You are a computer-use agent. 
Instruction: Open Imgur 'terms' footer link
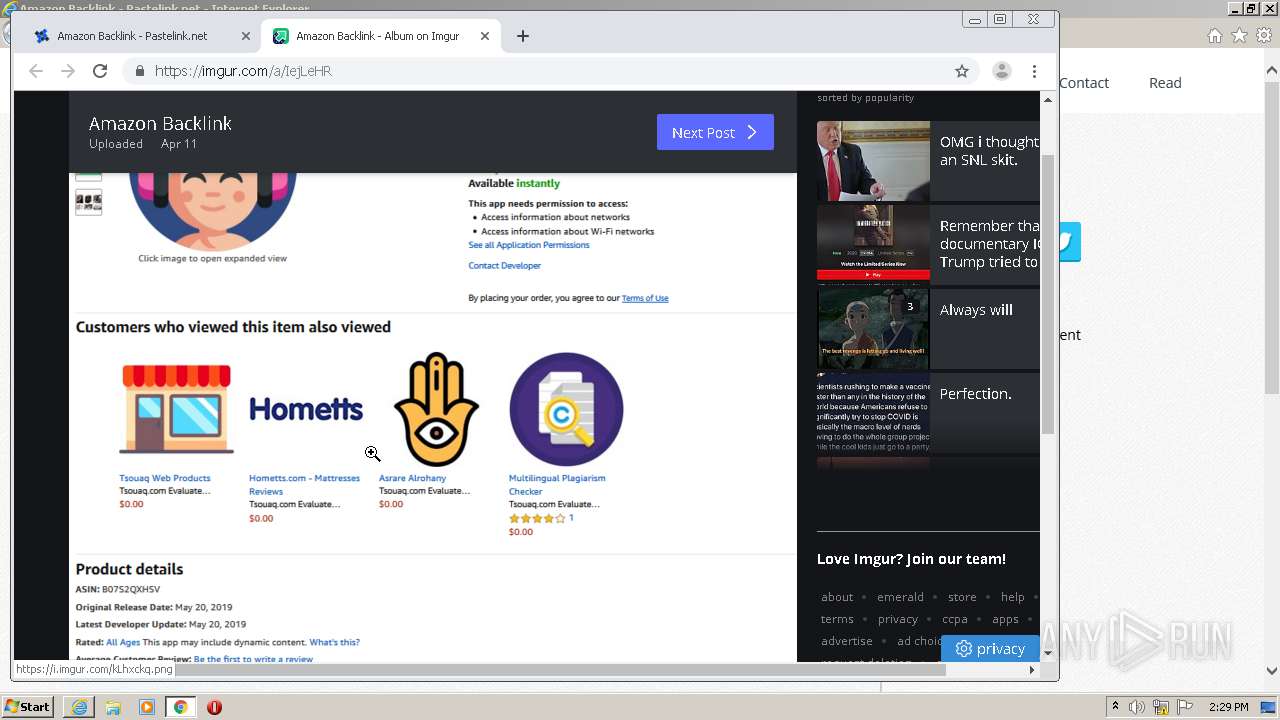837,619
